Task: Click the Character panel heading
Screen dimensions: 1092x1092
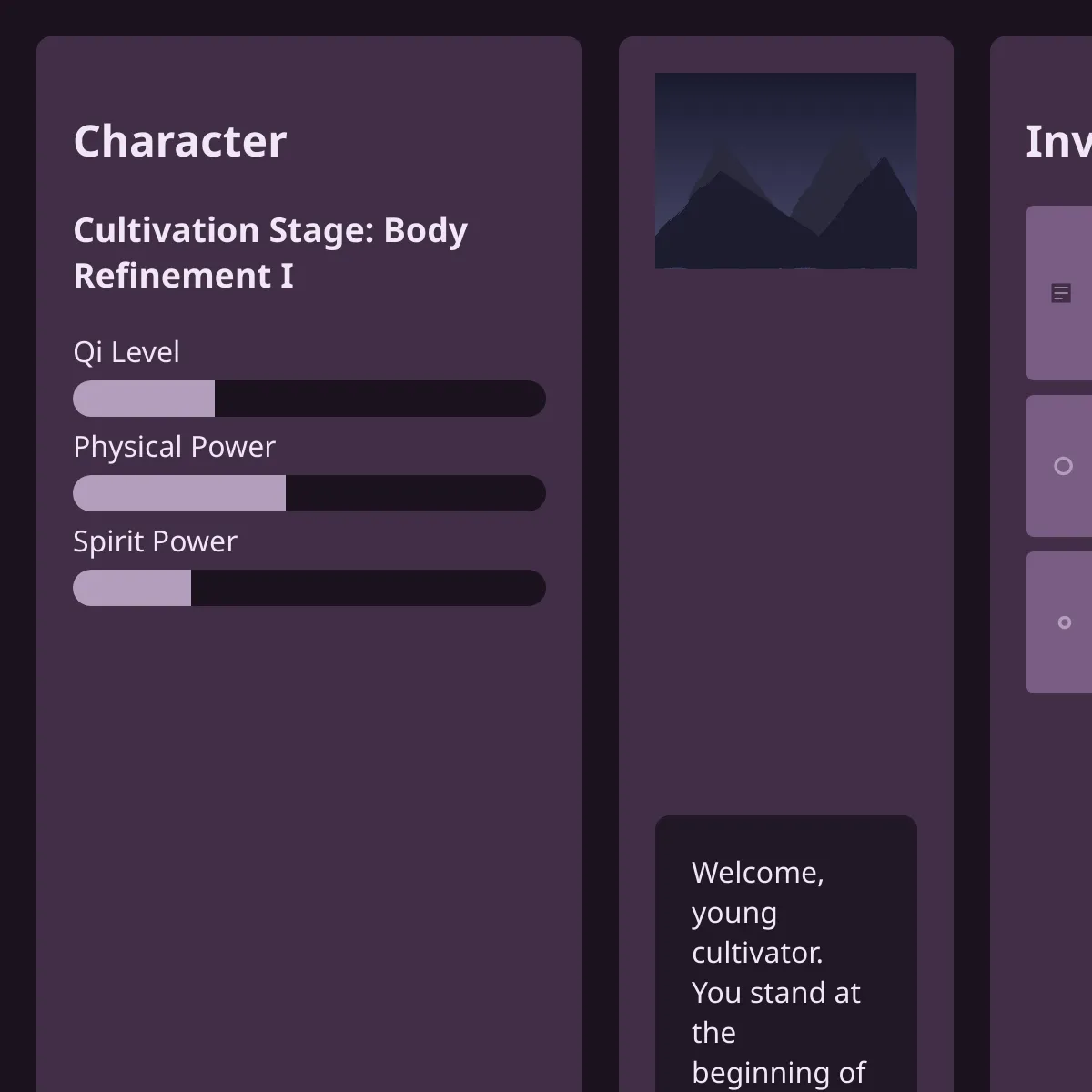Action: [180, 142]
